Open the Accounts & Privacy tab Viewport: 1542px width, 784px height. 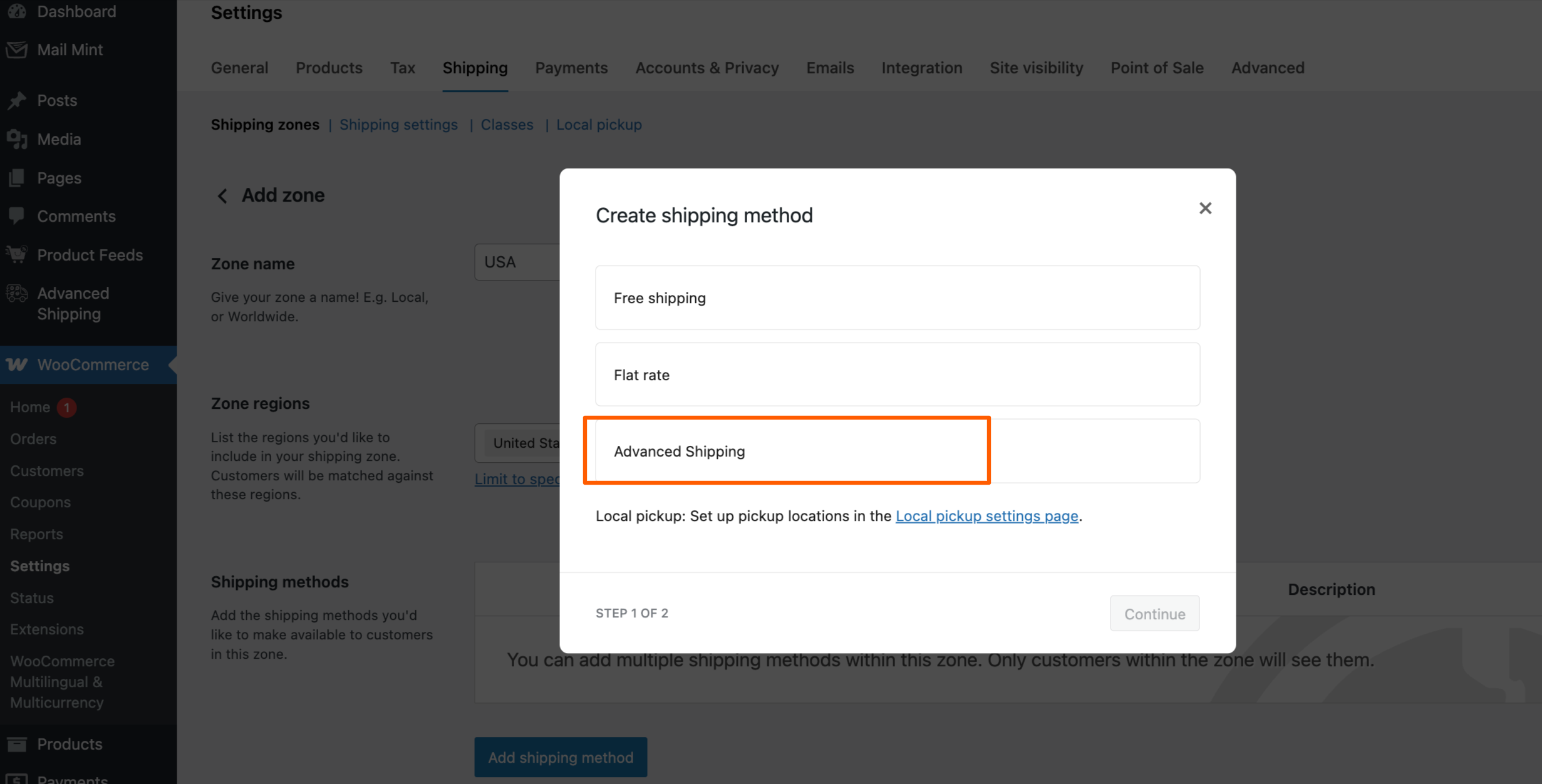coord(707,68)
